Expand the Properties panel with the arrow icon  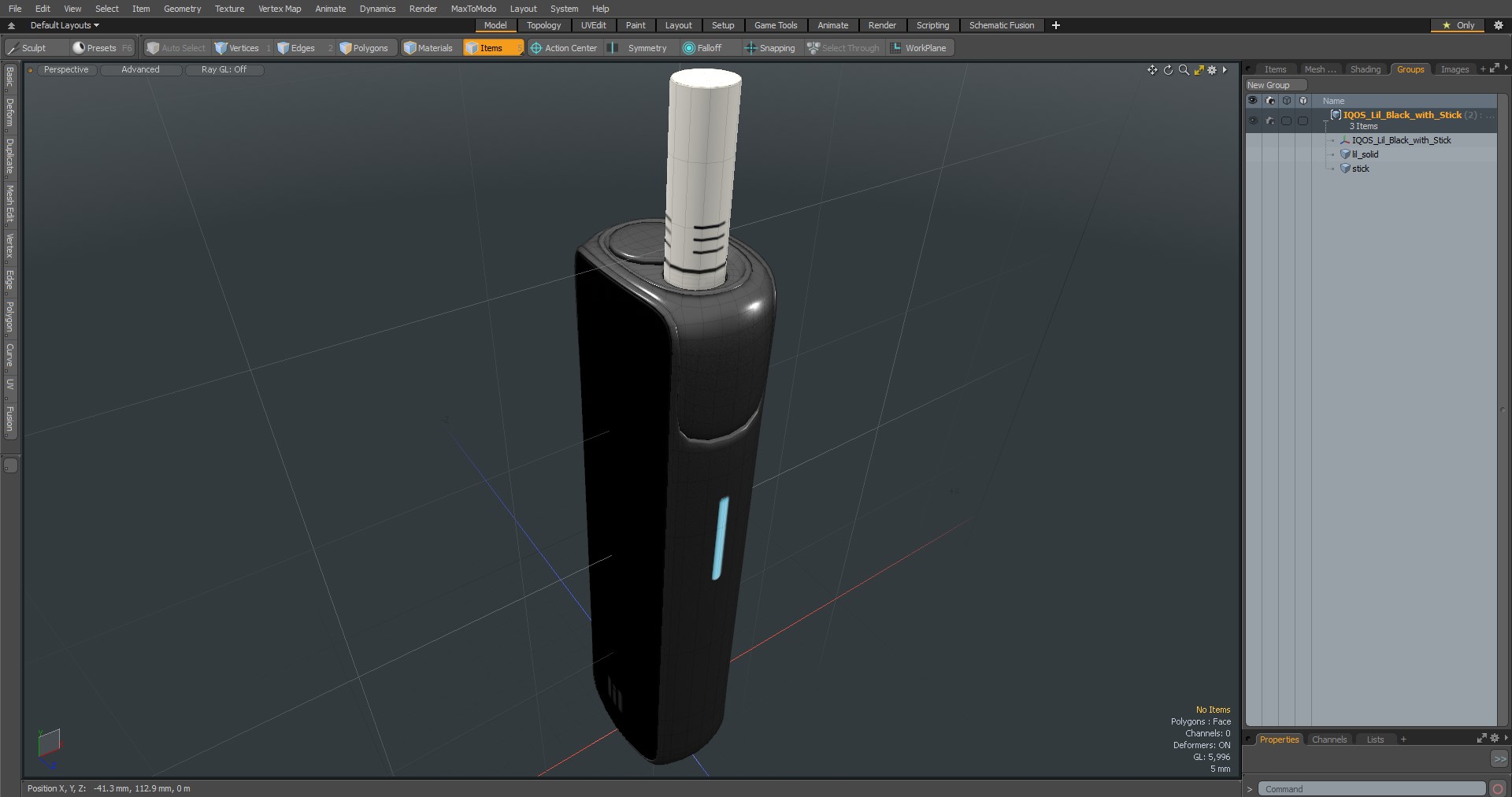(1481, 739)
